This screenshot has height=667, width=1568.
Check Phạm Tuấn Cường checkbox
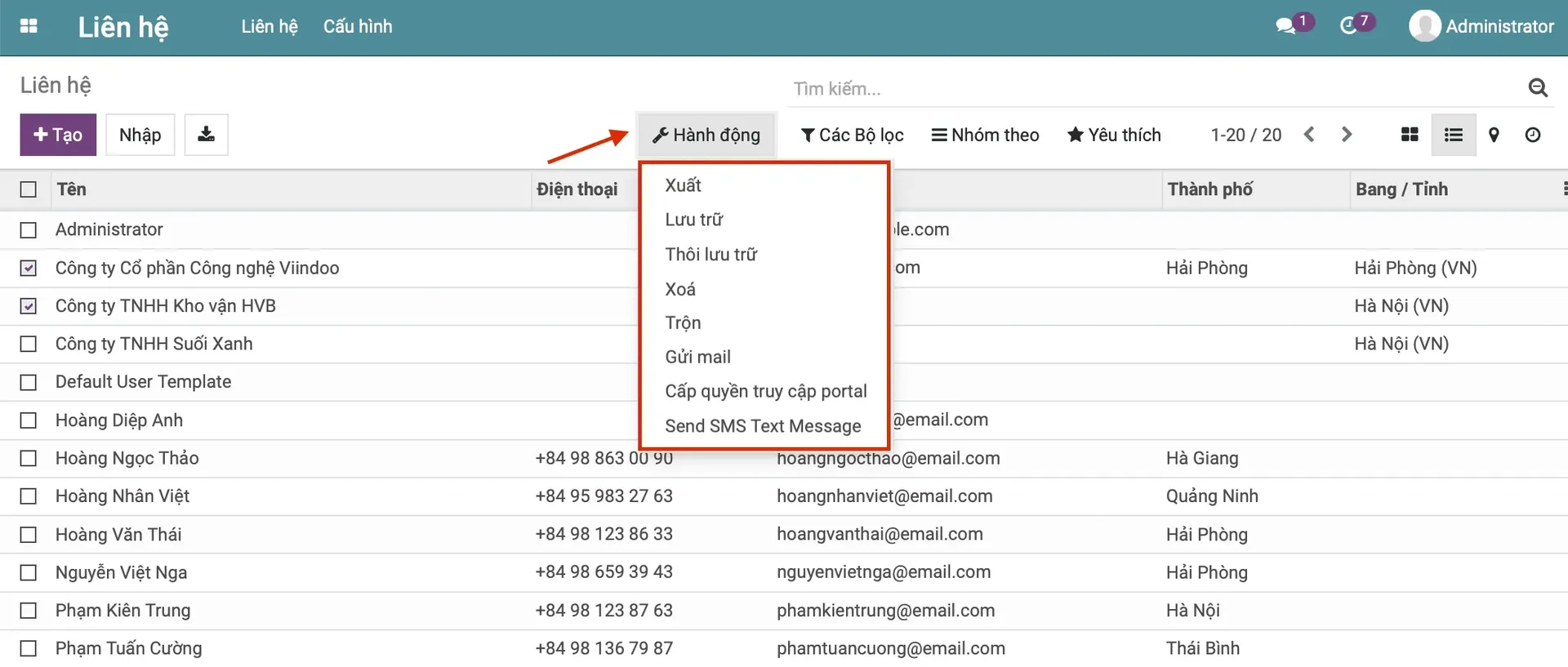coord(29,649)
